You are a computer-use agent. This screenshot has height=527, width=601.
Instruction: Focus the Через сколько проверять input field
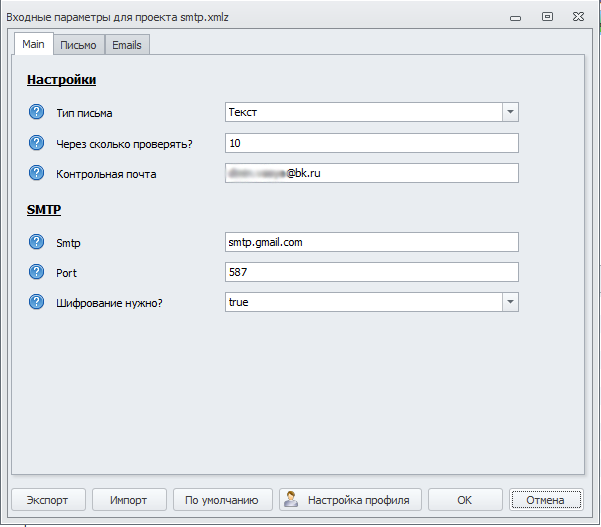[x=372, y=143]
